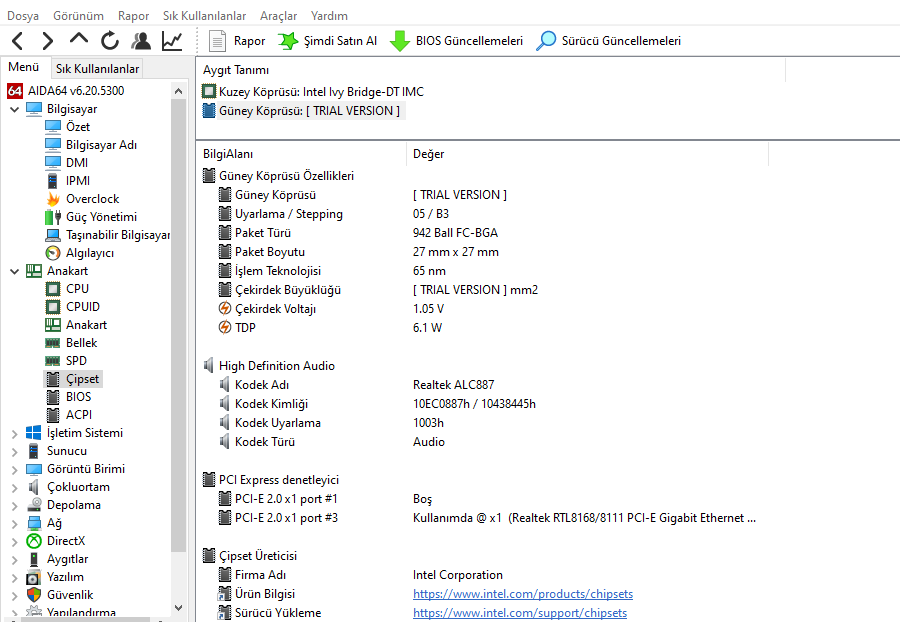The height and width of the screenshot is (622, 900).
Task: Expand the Güvenlik tree node
Action: 15,595
